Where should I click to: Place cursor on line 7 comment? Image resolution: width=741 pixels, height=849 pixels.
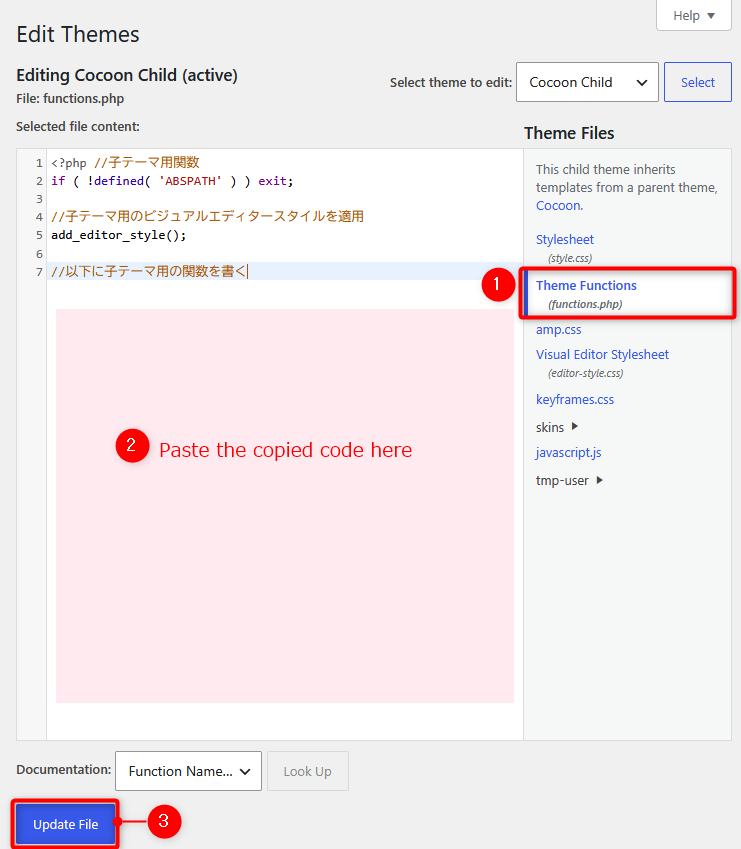tap(149, 271)
